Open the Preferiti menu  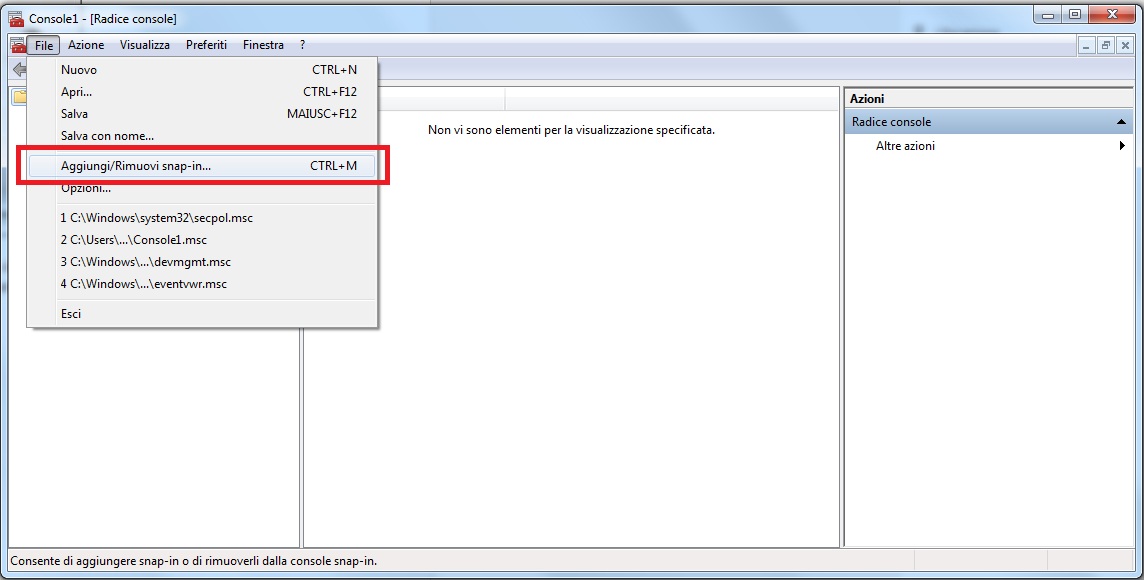(206, 45)
